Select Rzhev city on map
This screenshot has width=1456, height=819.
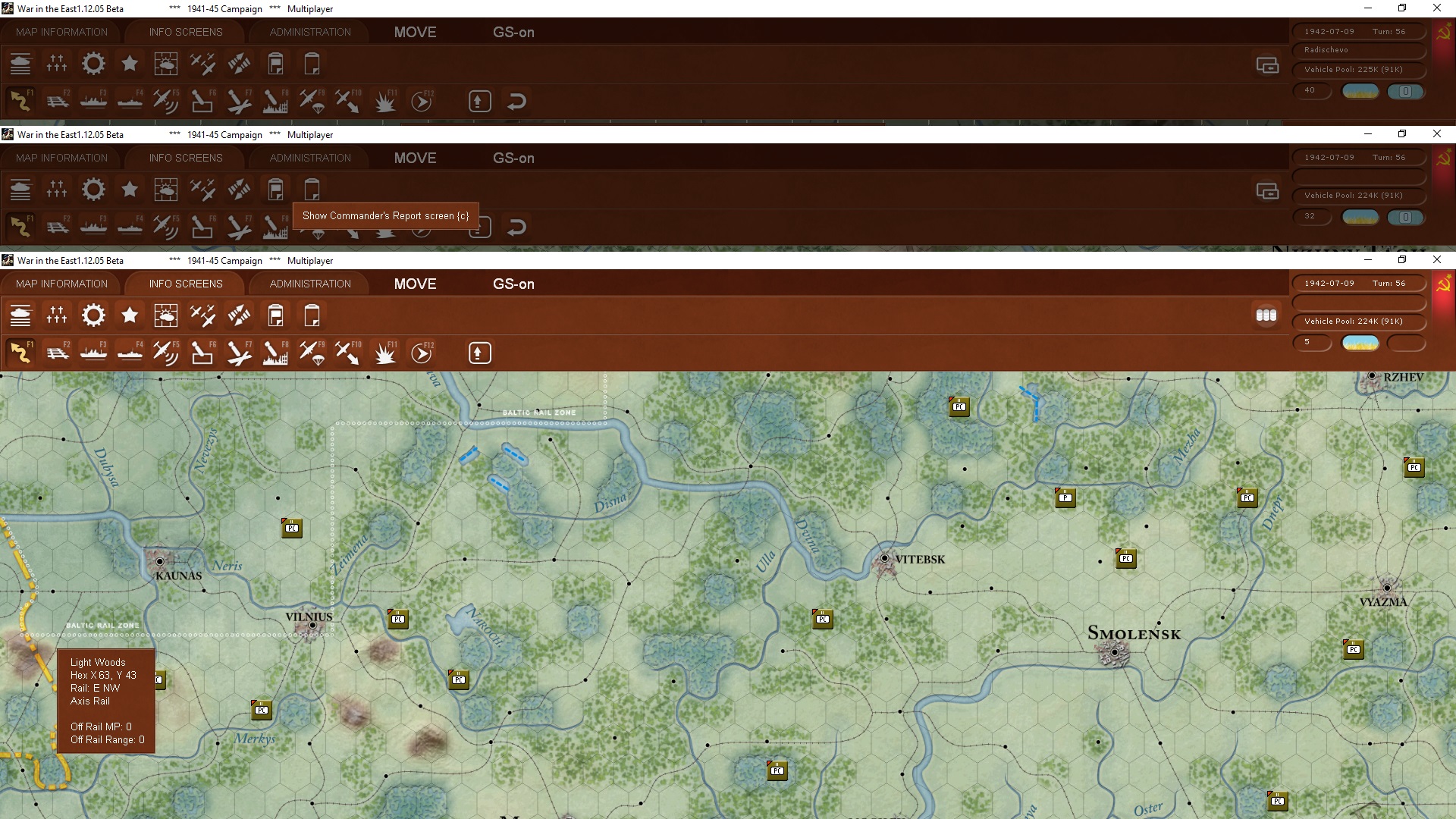point(1372,376)
